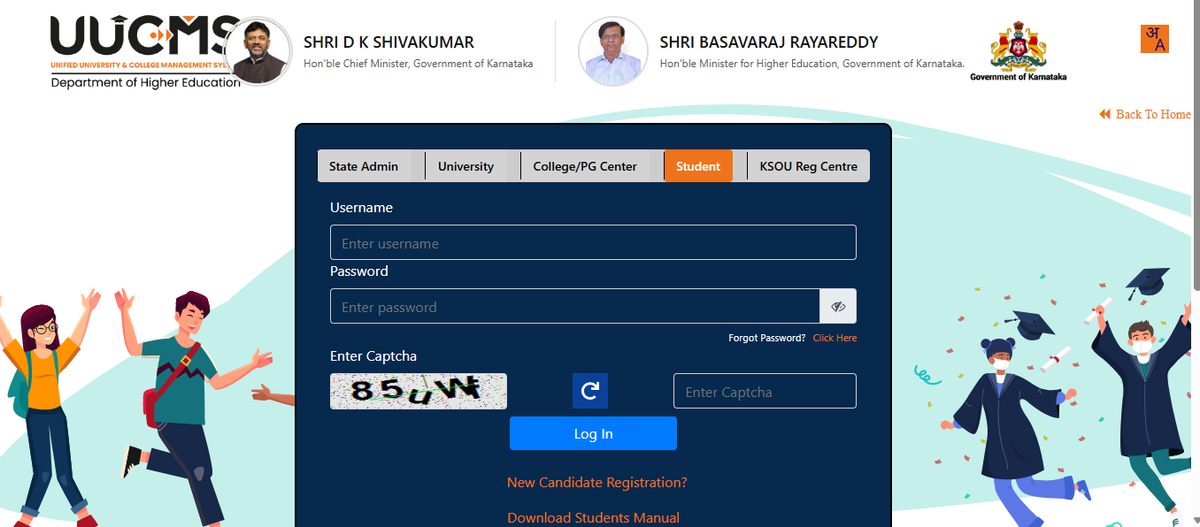Click the Enter Captcha label
The image size is (1200, 527).
click(373, 356)
